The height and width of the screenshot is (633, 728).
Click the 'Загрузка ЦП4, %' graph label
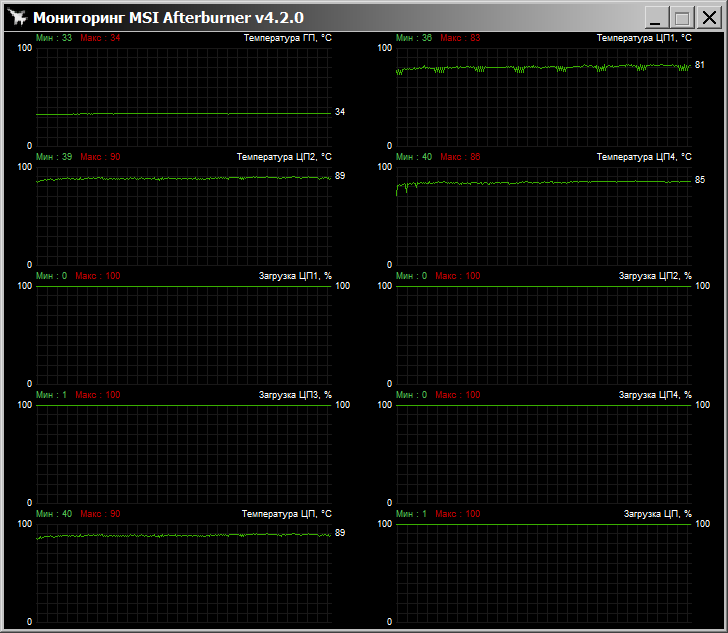tap(655, 395)
